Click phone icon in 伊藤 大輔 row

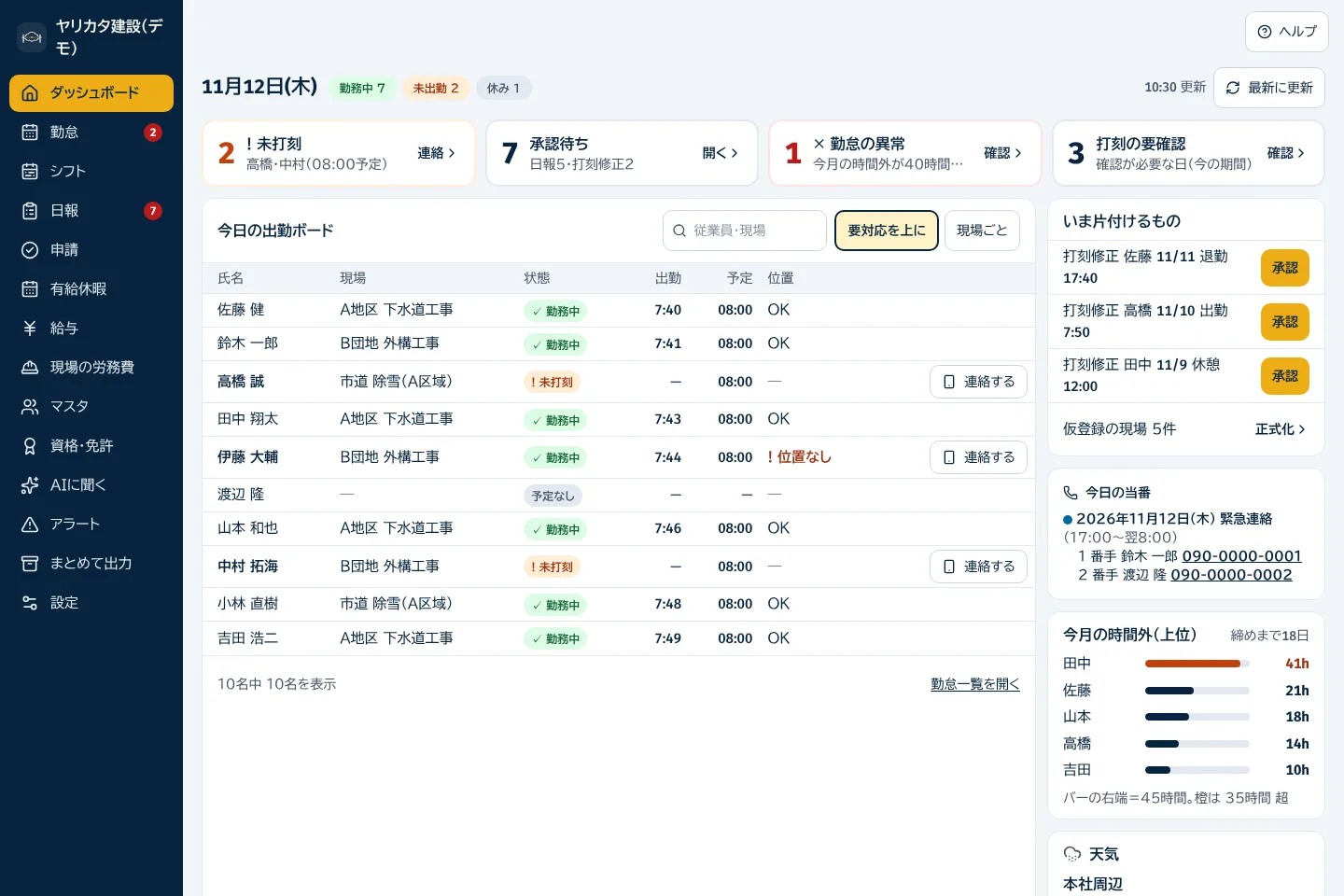949,457
